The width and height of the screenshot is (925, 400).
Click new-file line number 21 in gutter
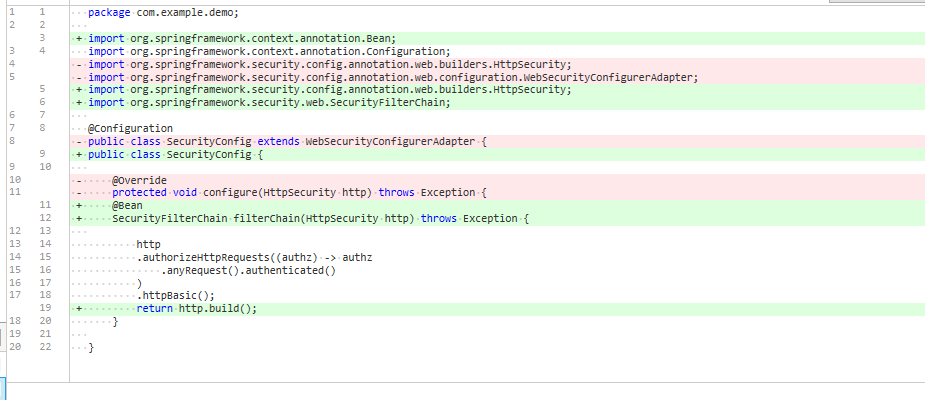pyautogui.click(x=45, y=334)
